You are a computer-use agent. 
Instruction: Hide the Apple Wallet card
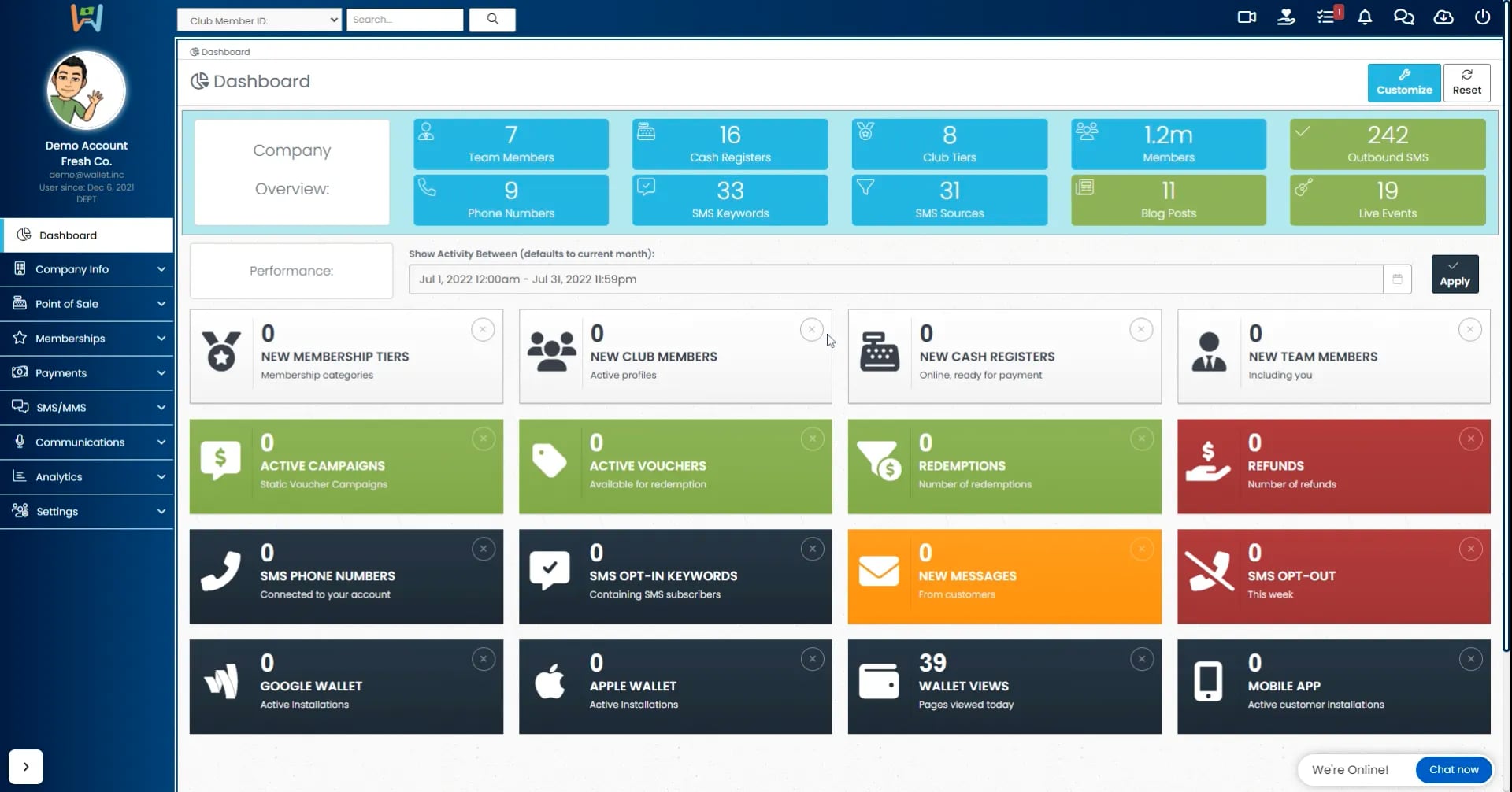(813, 659)
